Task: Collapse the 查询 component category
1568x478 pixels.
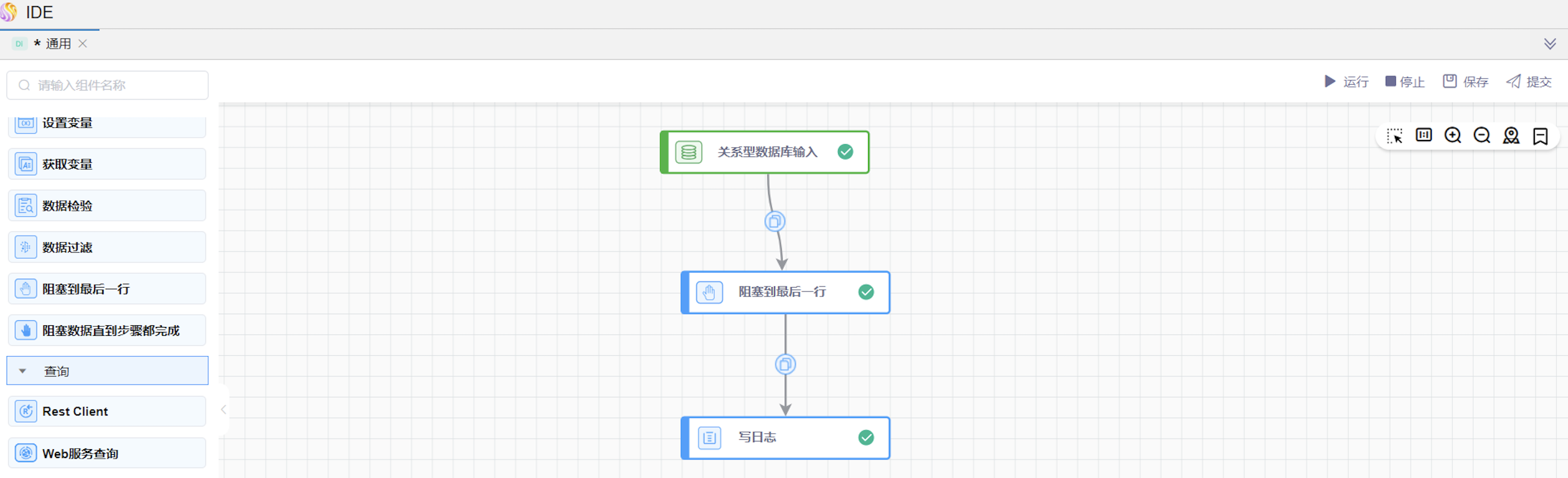Action: tap(23, 371)
